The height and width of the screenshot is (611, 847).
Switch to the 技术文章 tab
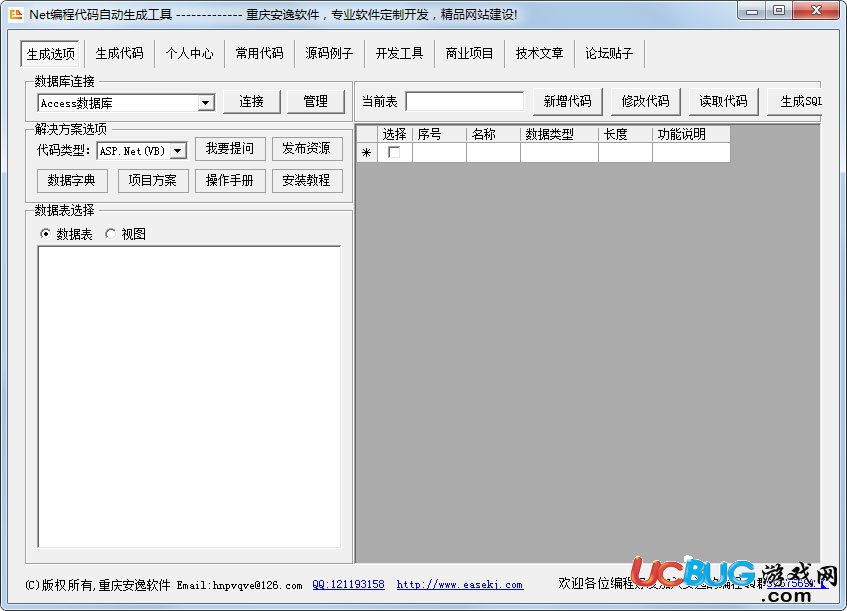click(539, 53)
